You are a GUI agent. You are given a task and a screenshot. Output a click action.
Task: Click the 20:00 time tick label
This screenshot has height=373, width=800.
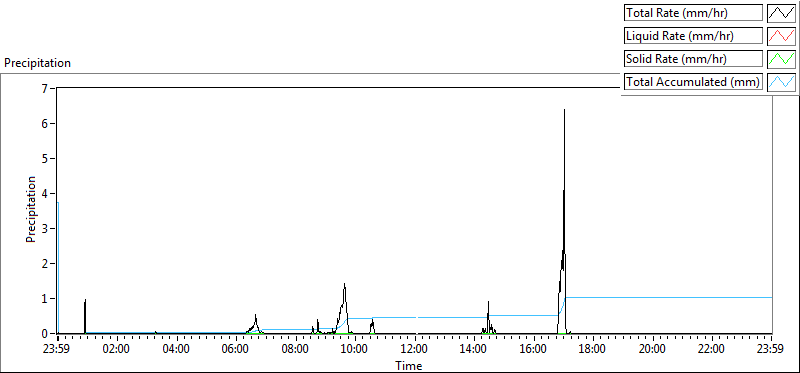point(653,350)
